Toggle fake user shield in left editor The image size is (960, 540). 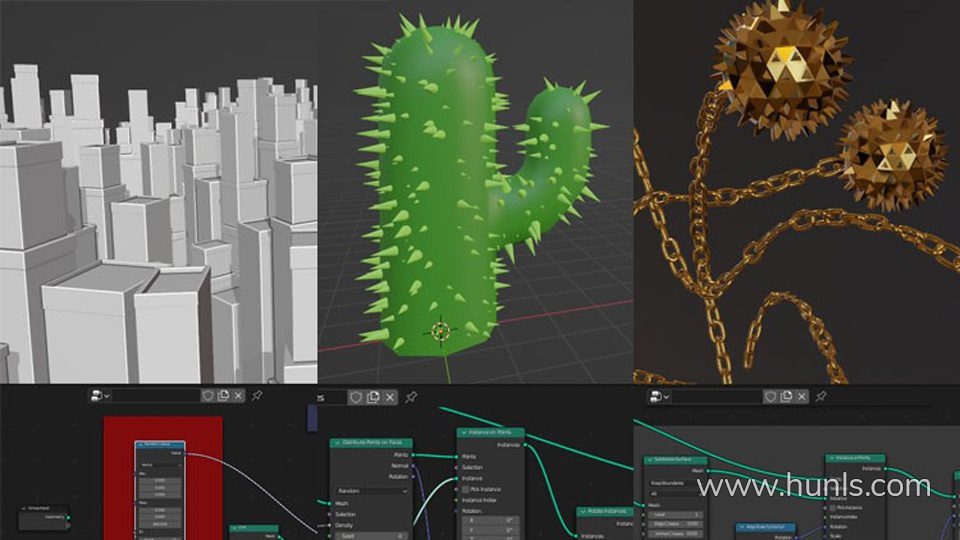pyautogui.click(x=208, y=396)
